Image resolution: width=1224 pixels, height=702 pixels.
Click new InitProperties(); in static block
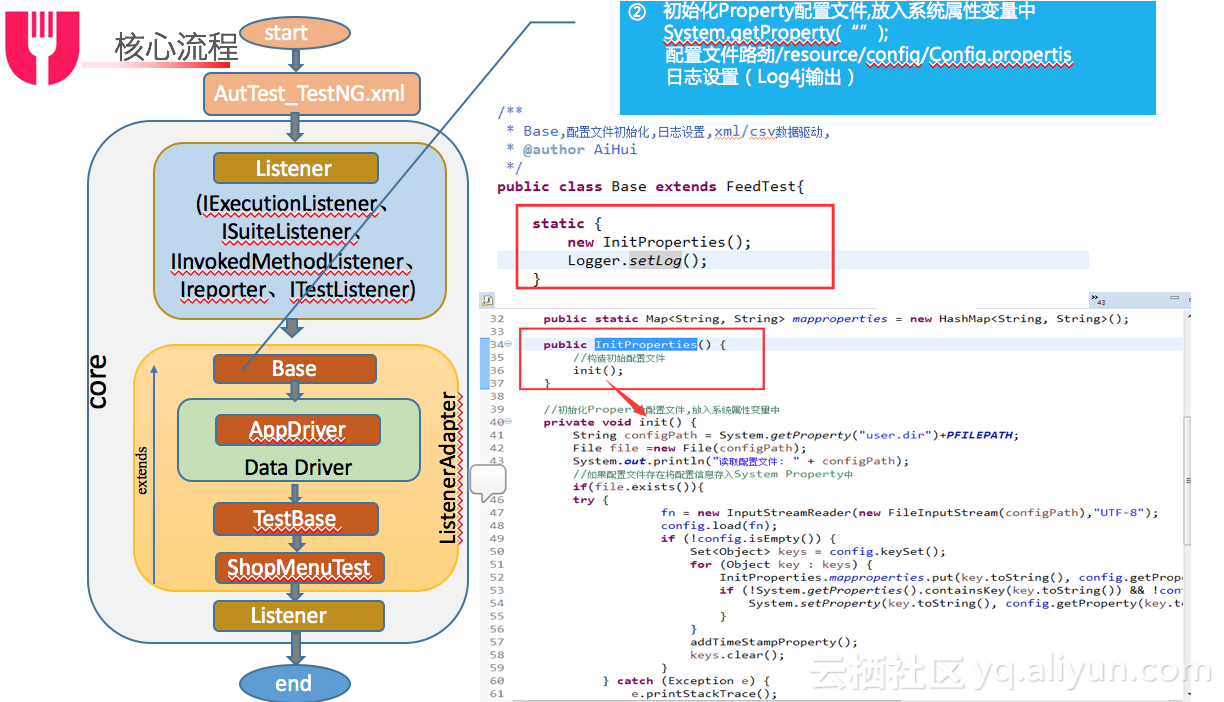tap(659, 242)
